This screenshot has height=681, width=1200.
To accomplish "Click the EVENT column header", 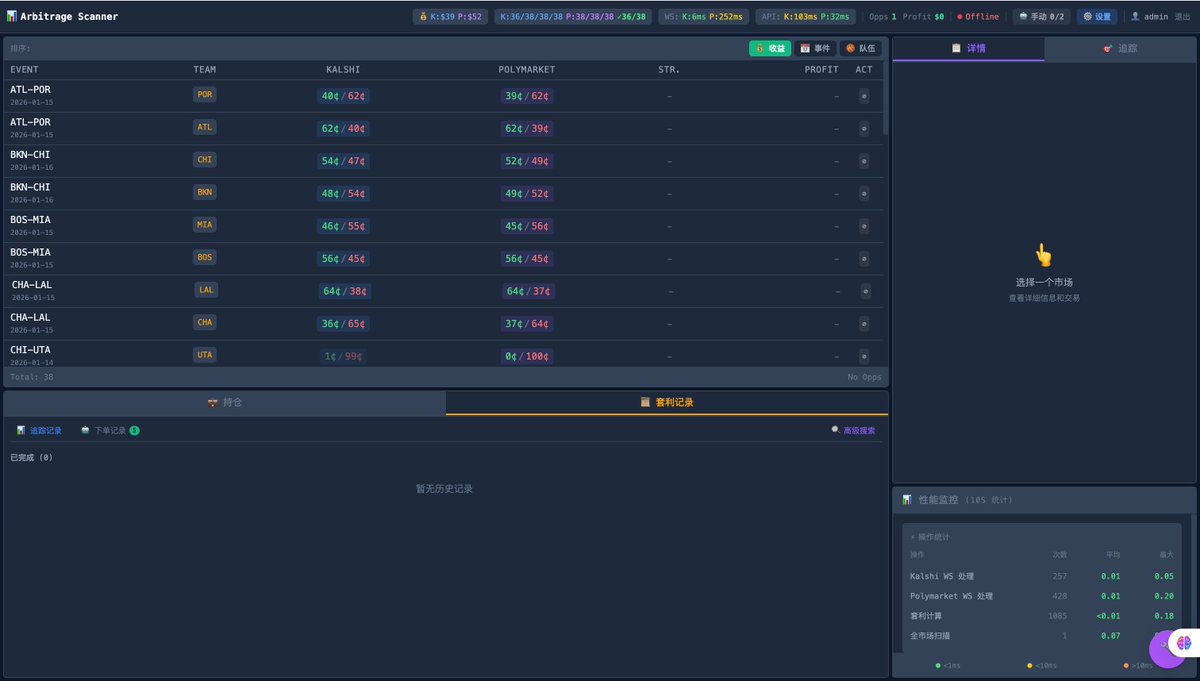I will (x=25, y=70).
